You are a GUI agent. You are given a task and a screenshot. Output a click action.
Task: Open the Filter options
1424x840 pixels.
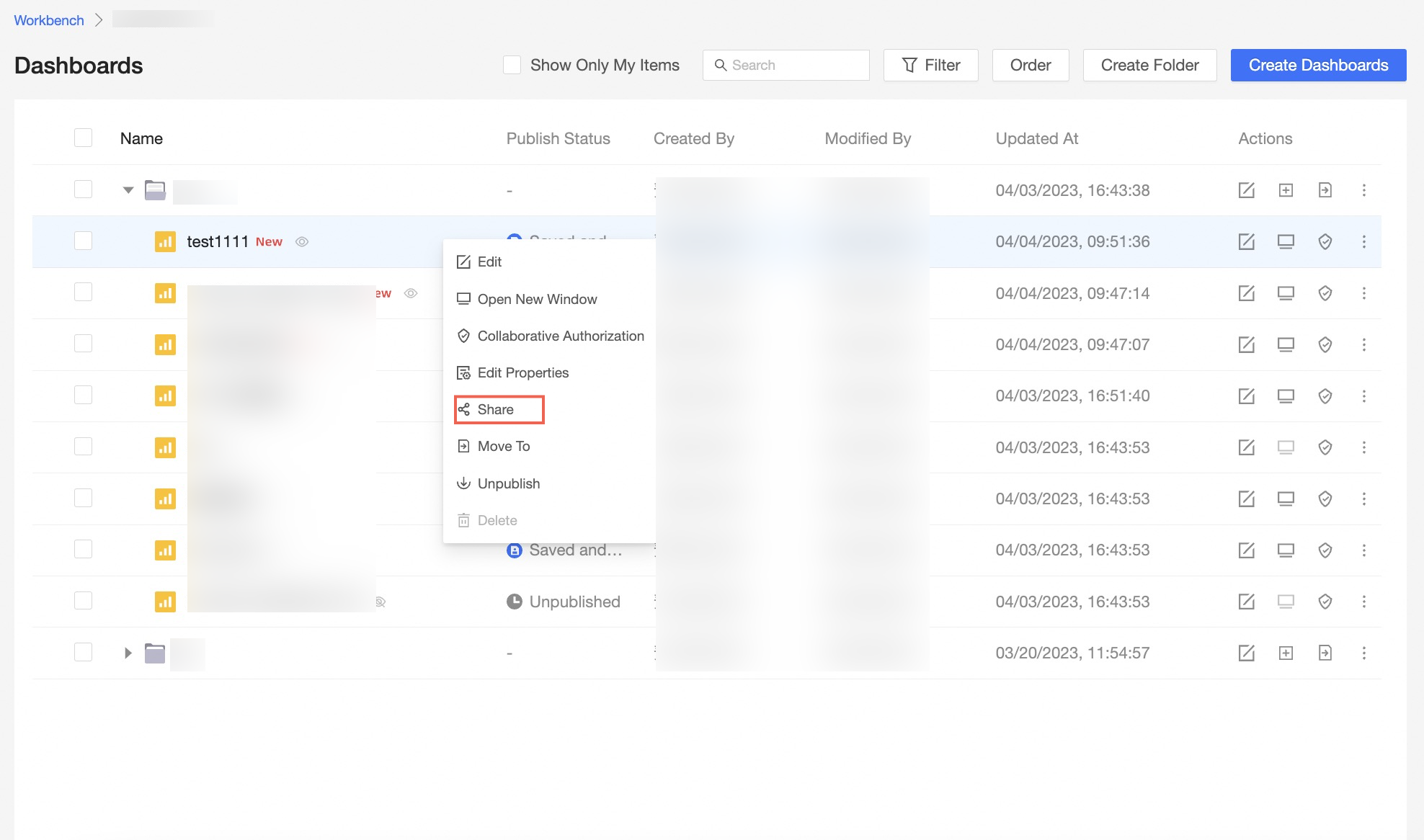(930, 65)
